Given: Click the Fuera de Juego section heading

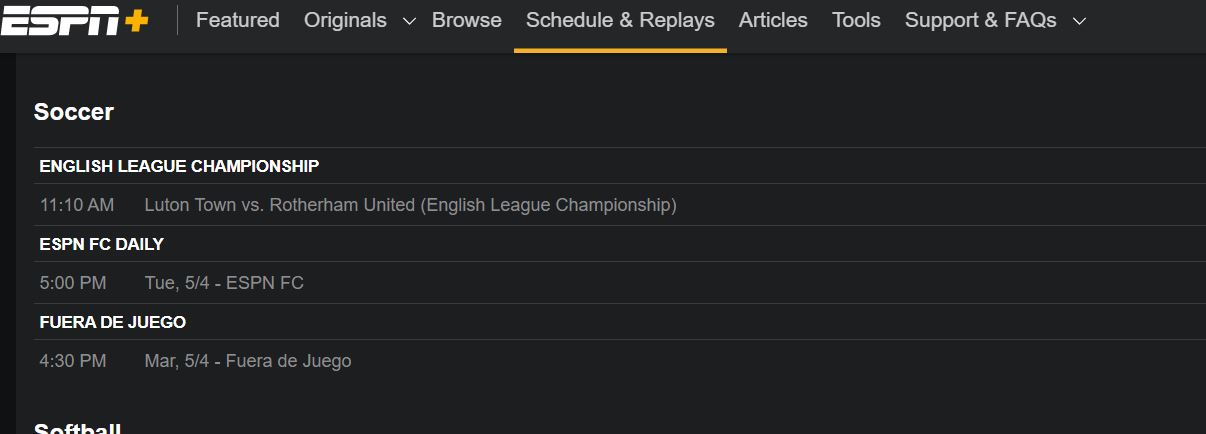Looking at the screenshot, I should tap(113, 322).
